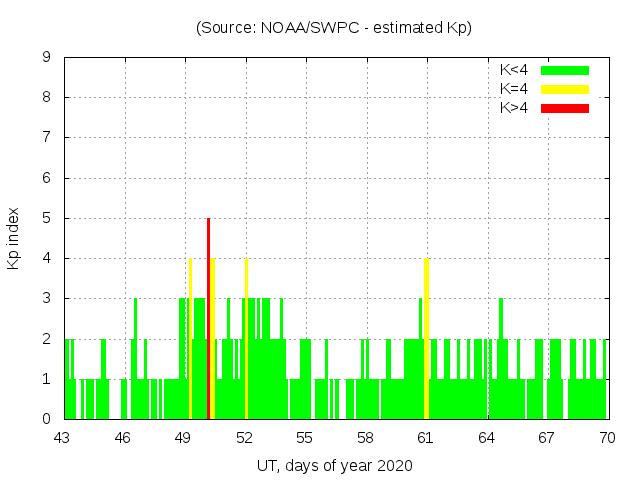Click the green K<4 legend swatch

(565, 70)
